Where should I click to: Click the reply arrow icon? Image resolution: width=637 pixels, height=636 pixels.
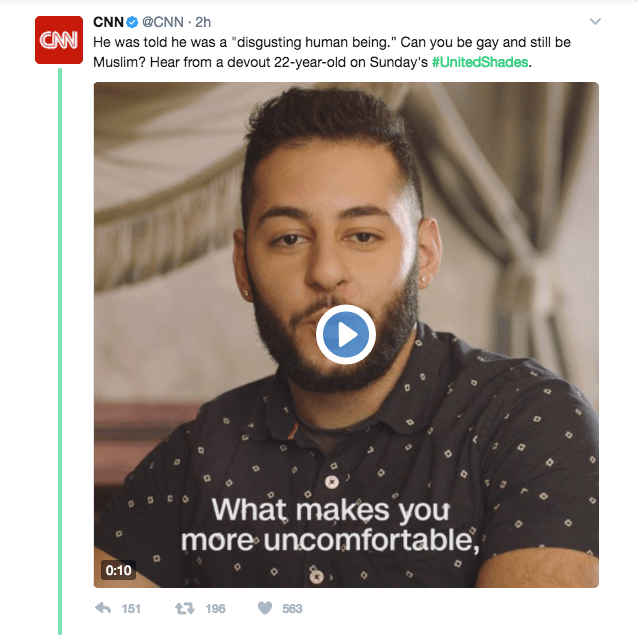(x=103, y=608)
